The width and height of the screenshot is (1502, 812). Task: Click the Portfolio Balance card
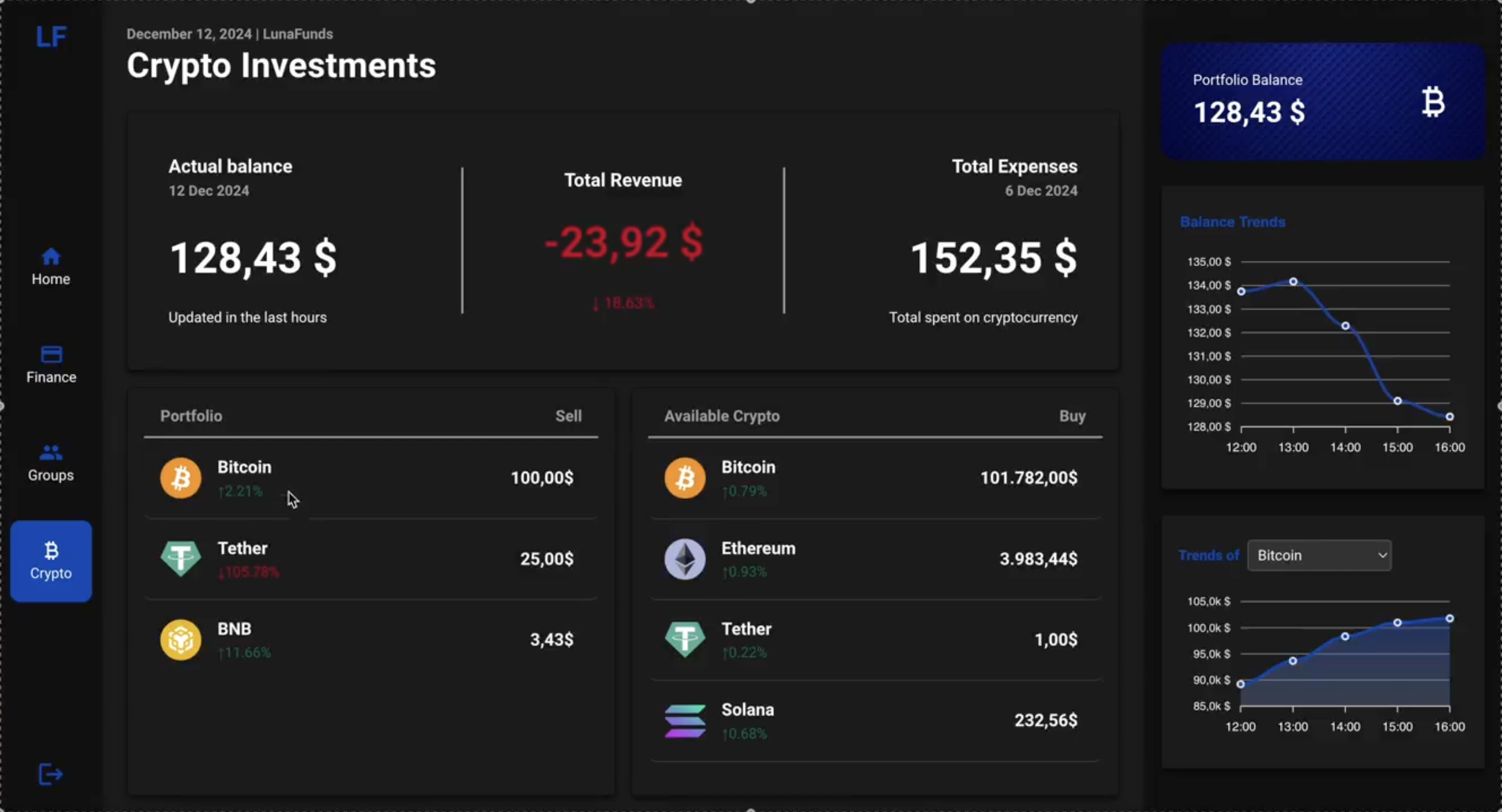(x=1322, y=102)
